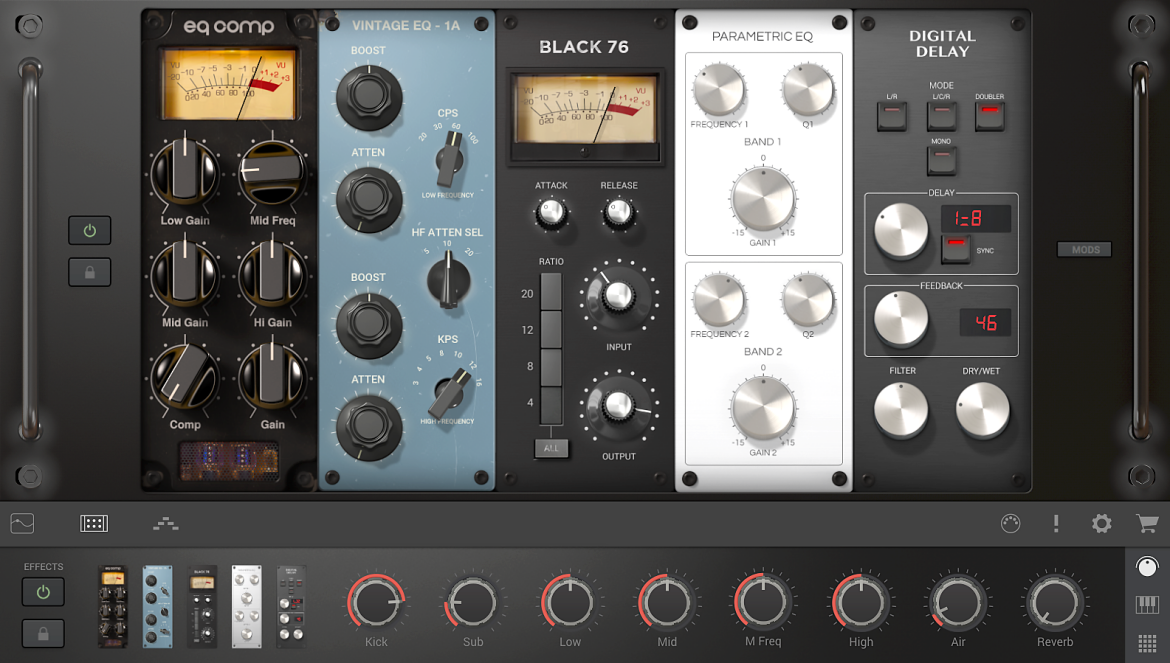The image size is (1170, 663).
Task: Select Digital Delay module thumbnail
Action: point(292,607)
